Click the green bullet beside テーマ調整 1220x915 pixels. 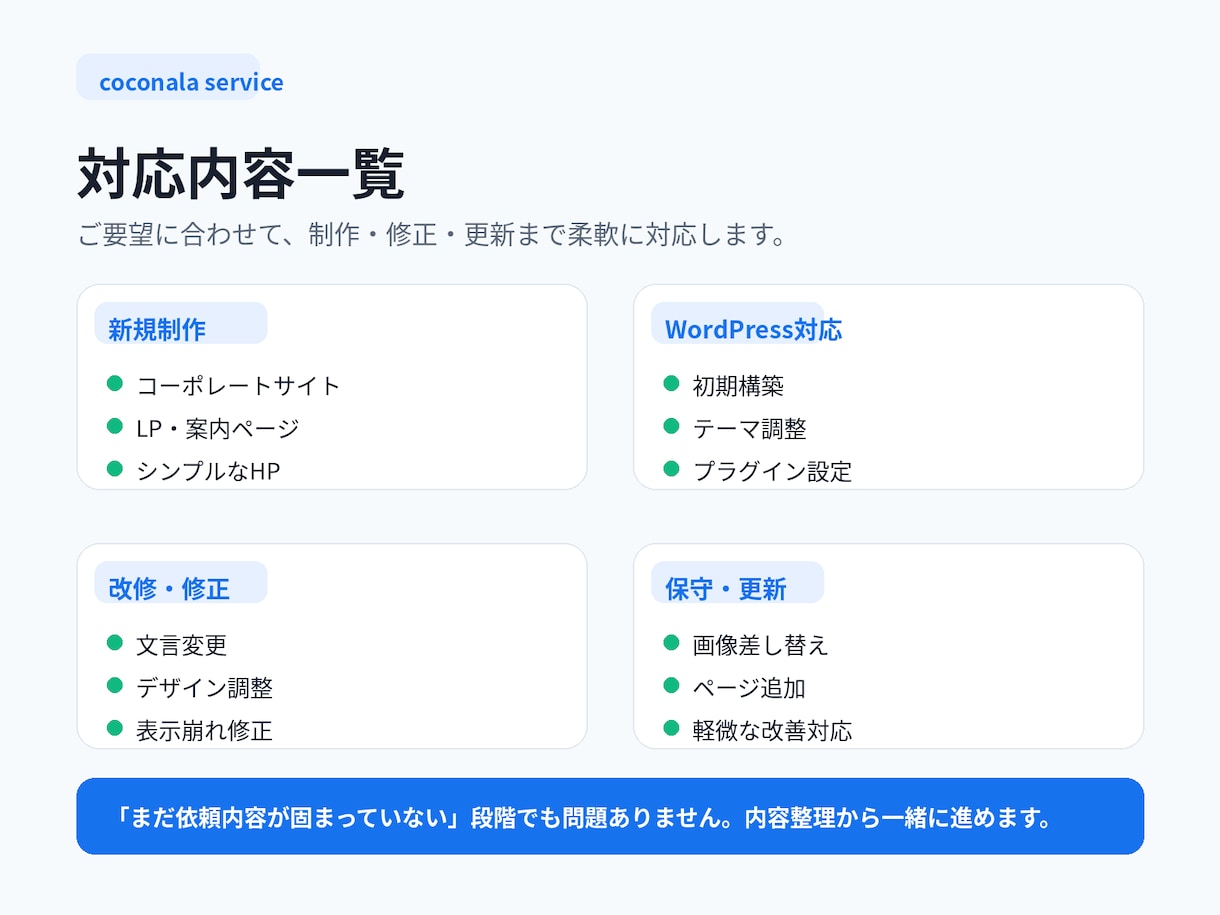pos(671,426)
